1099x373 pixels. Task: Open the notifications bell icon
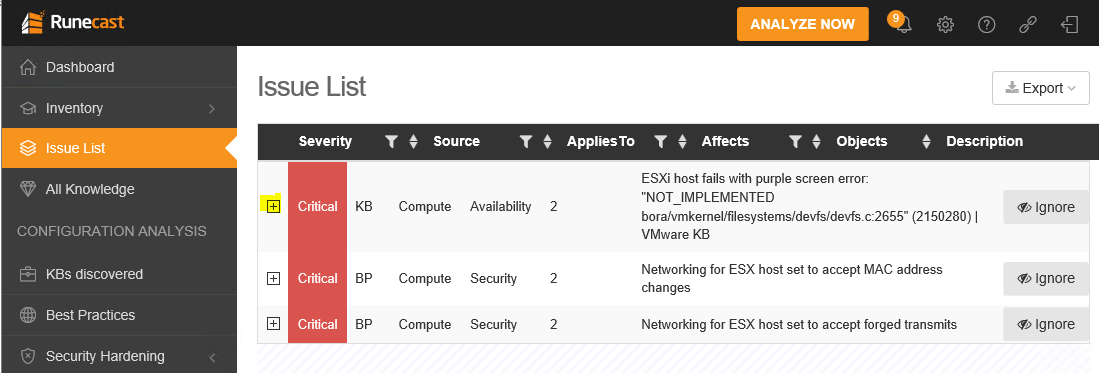point(903,25)
